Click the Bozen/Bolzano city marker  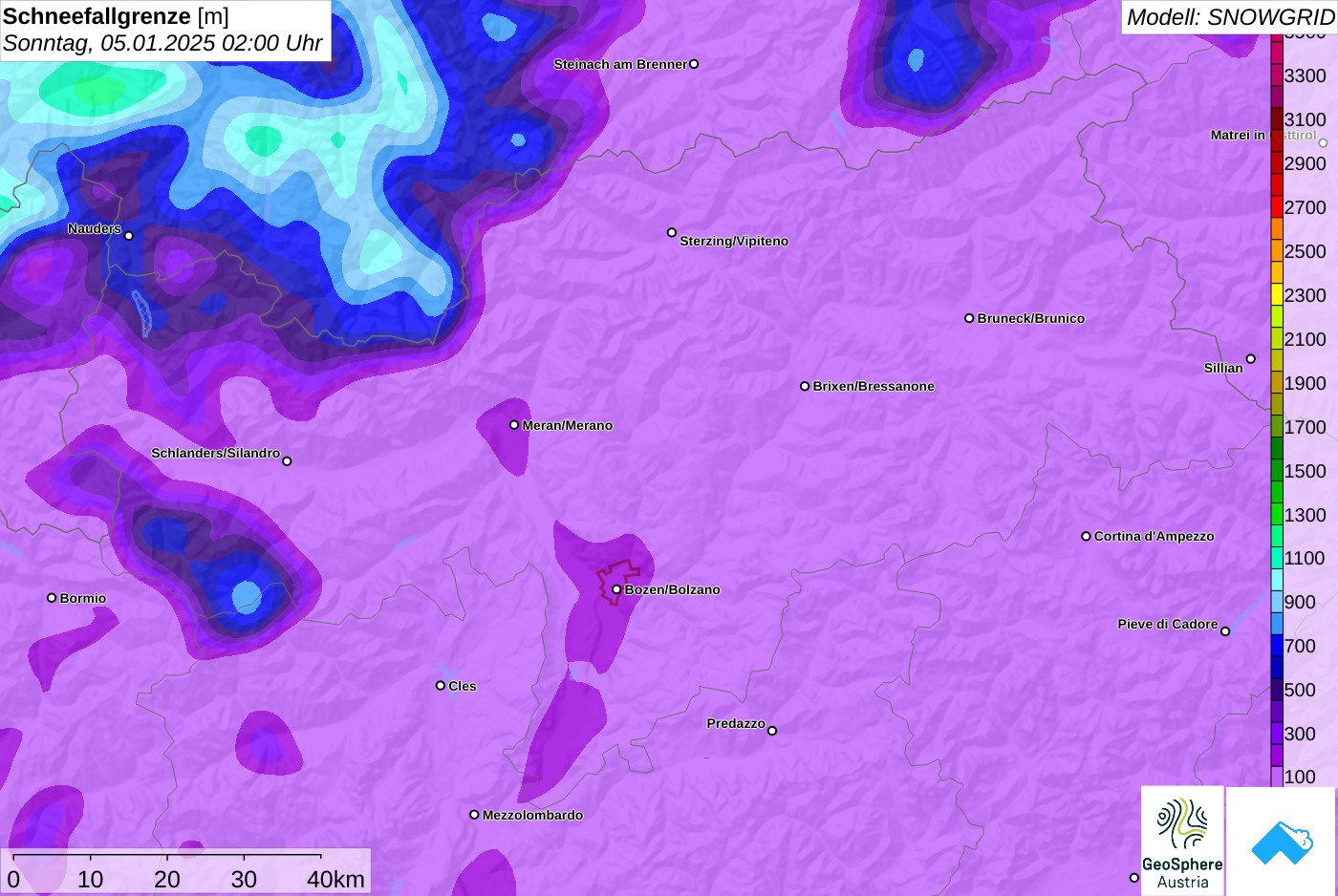click(616, 589)
